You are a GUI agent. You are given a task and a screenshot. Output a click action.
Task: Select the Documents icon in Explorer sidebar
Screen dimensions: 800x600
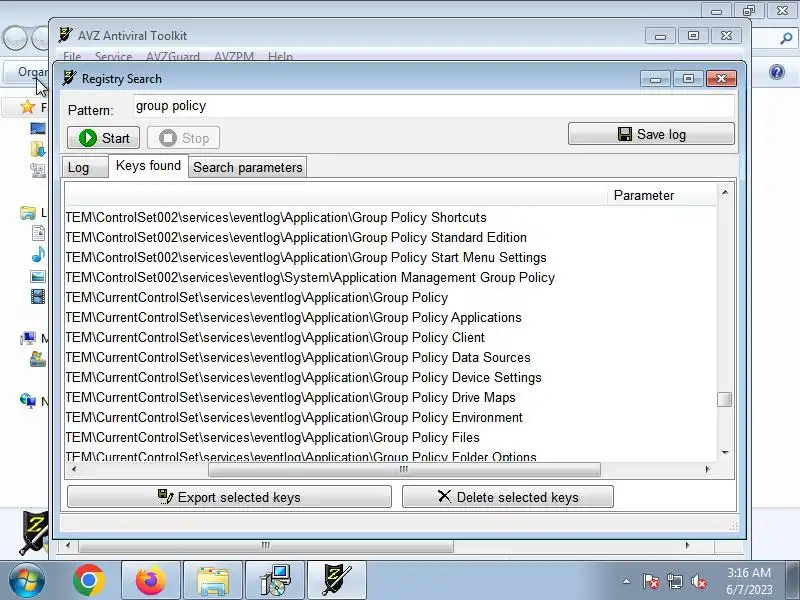(38, 233)
